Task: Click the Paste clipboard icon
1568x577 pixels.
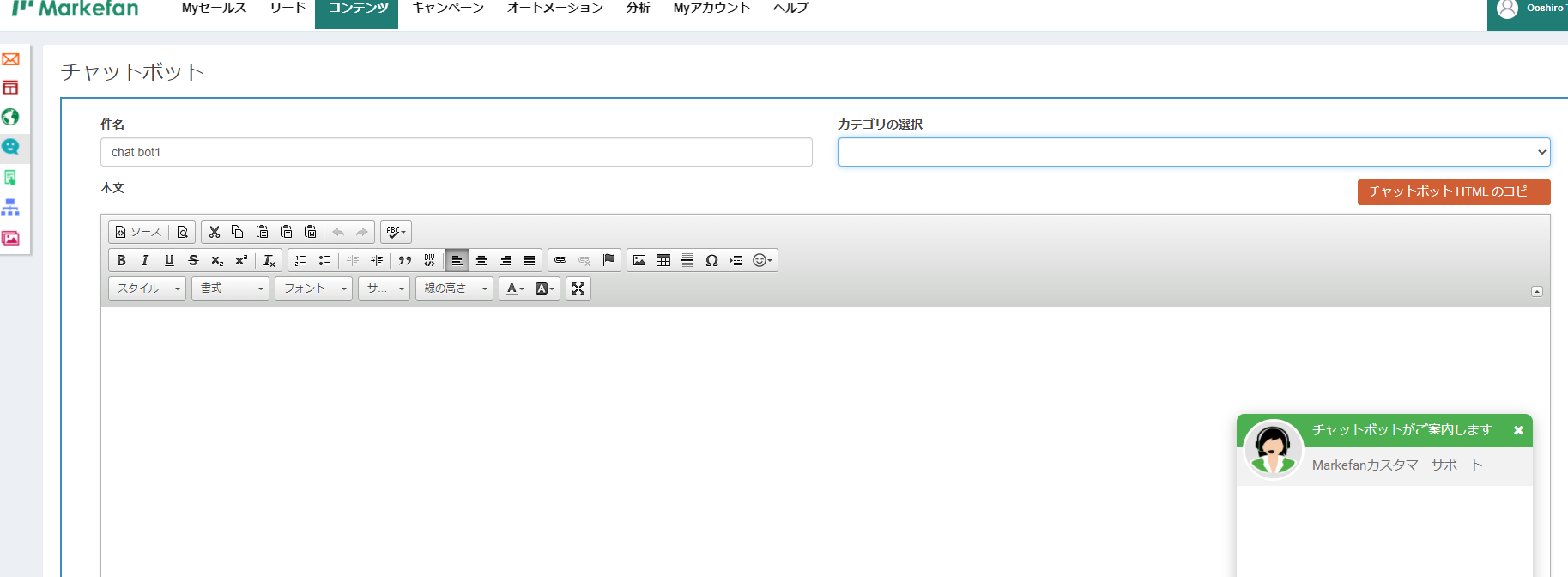Action: pyautogui.click(x=263, y=232)
